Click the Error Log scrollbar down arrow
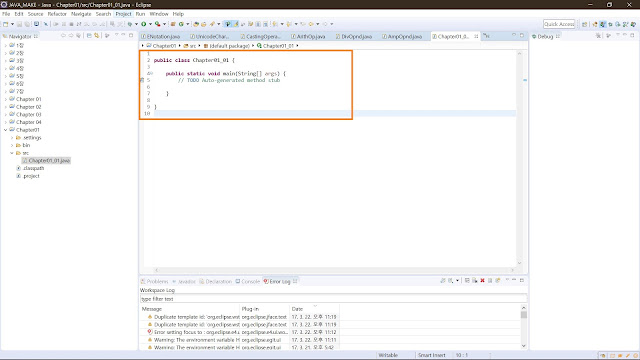This screenshot has height=360, width=640. [524, 346]
